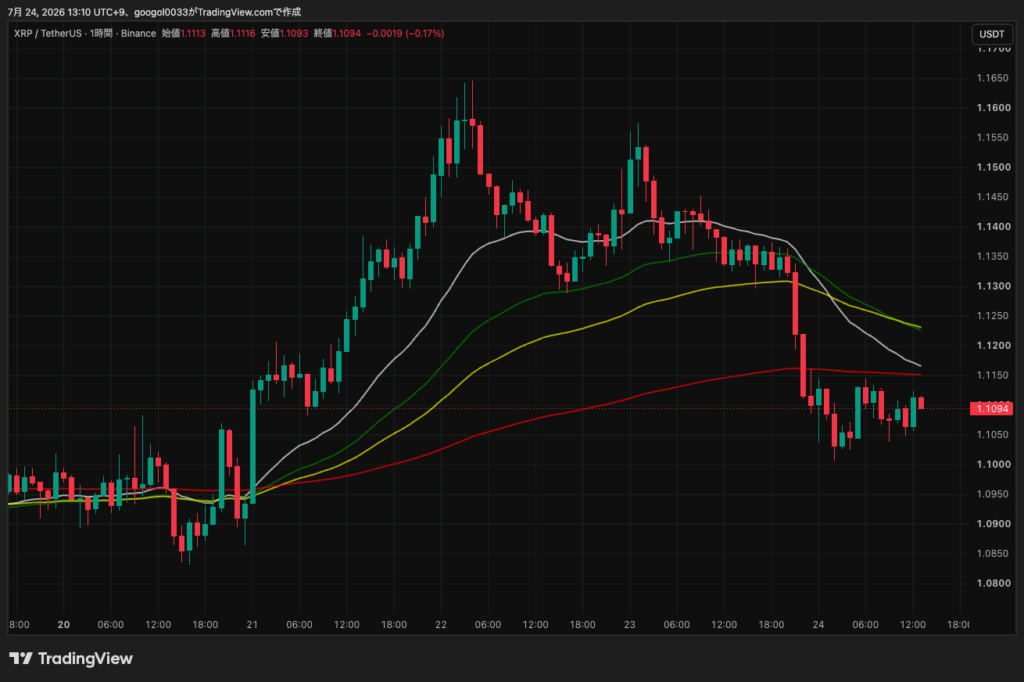Click the 21 date marker on time axis
The image size is (1024, 682).
(252, 625)
